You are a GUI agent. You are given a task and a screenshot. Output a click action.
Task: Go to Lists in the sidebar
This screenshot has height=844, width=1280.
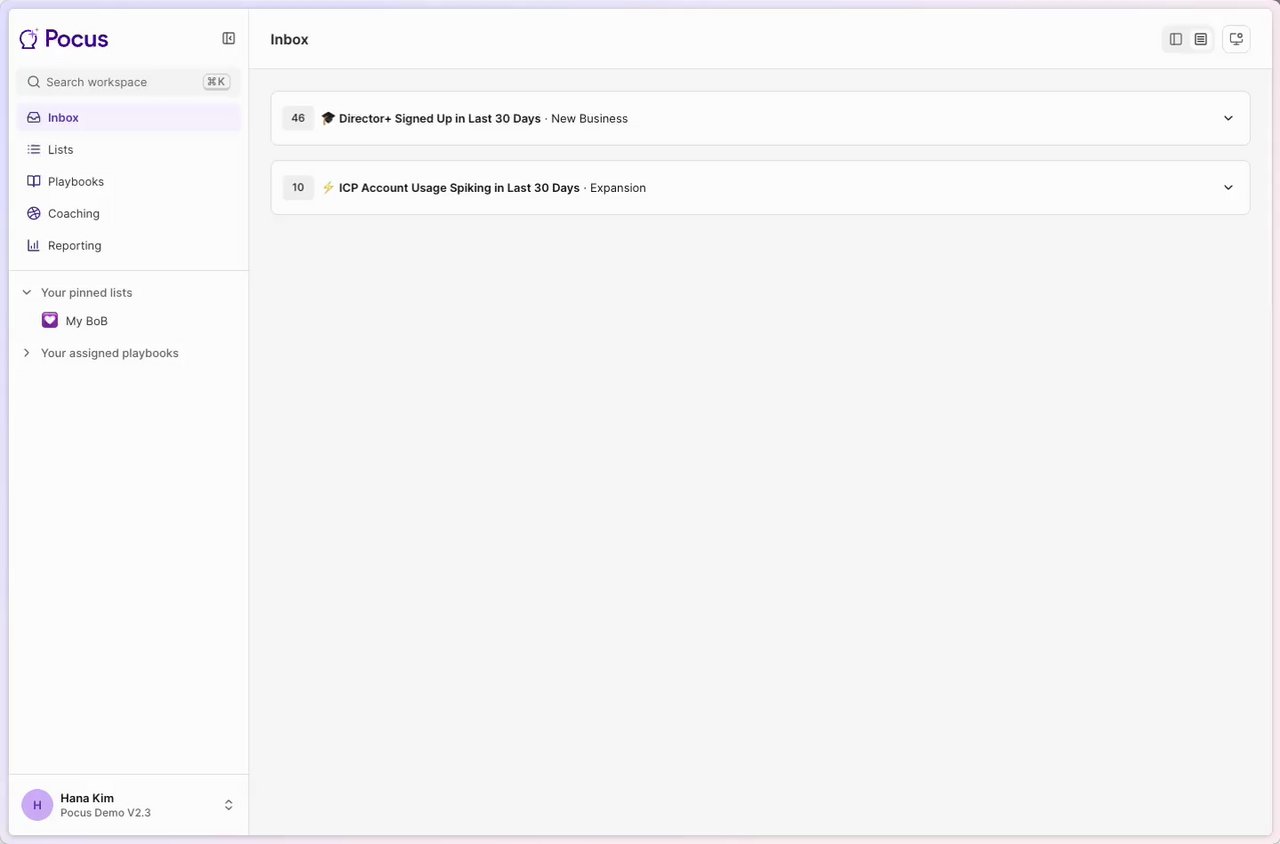(60, 150)
